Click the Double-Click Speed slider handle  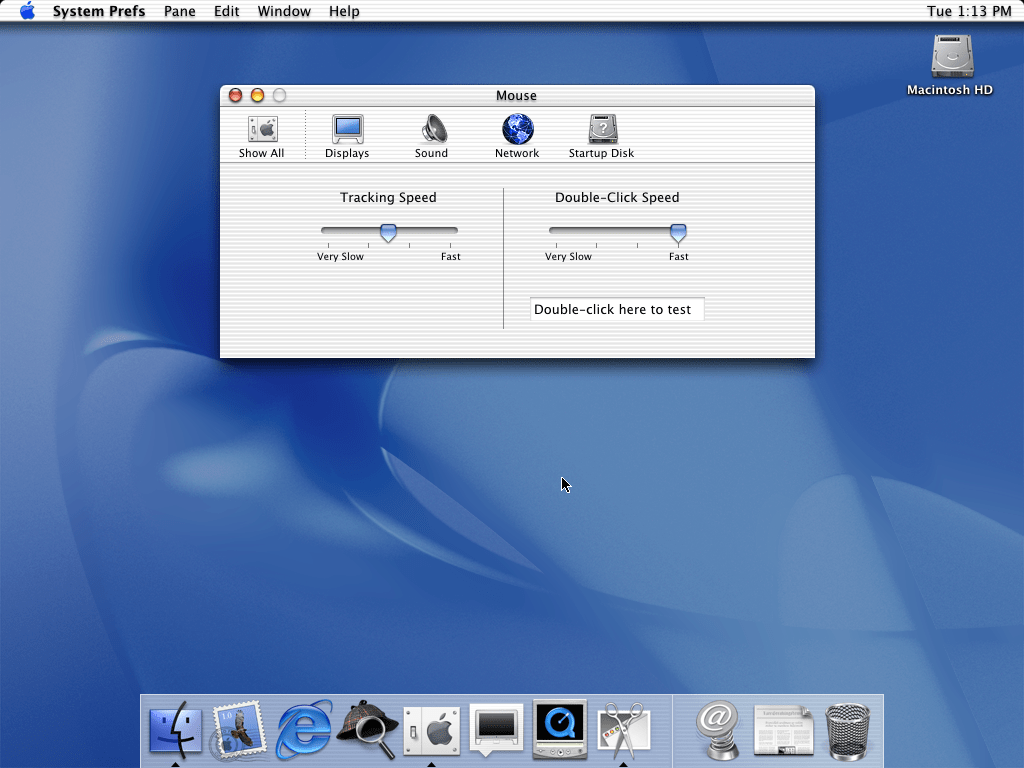click(x=678, y=233)
